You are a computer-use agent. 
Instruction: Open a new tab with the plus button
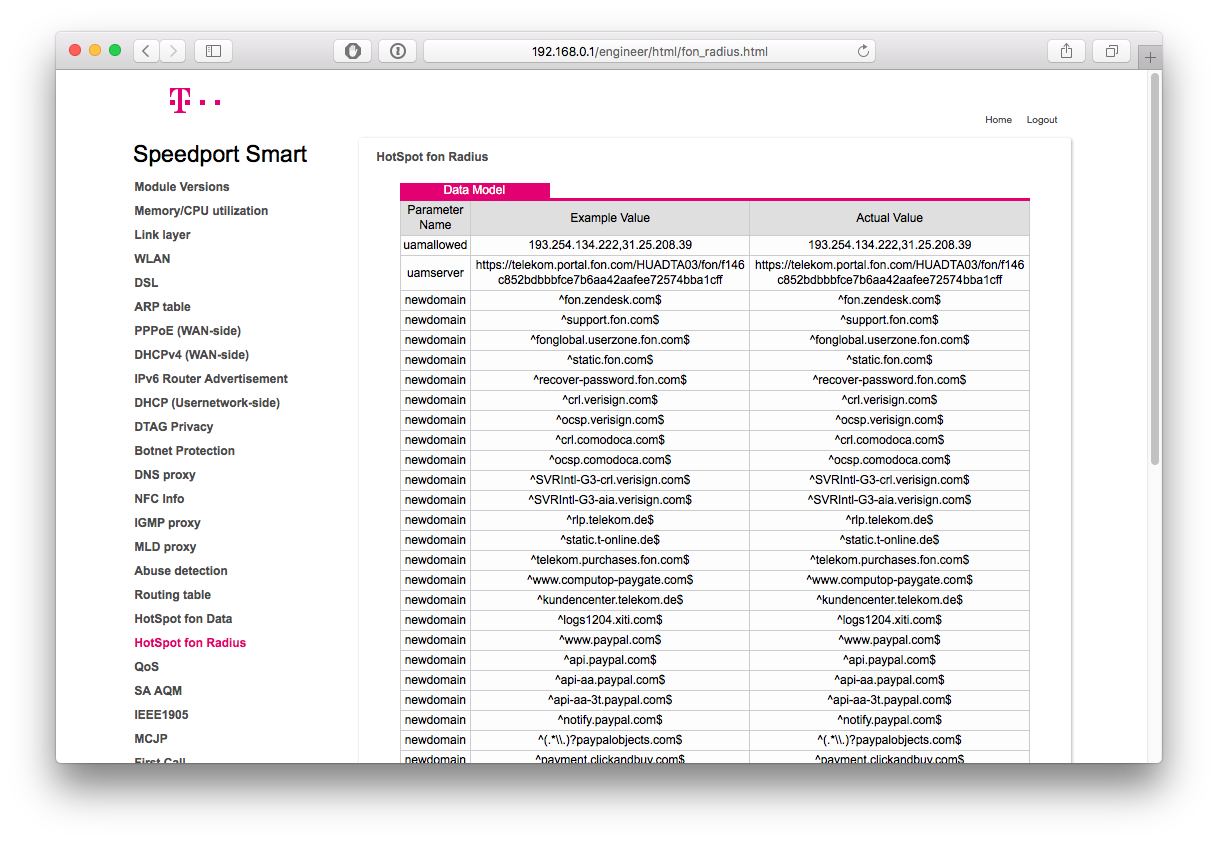pyautogui.click(x=1150, y=57)
